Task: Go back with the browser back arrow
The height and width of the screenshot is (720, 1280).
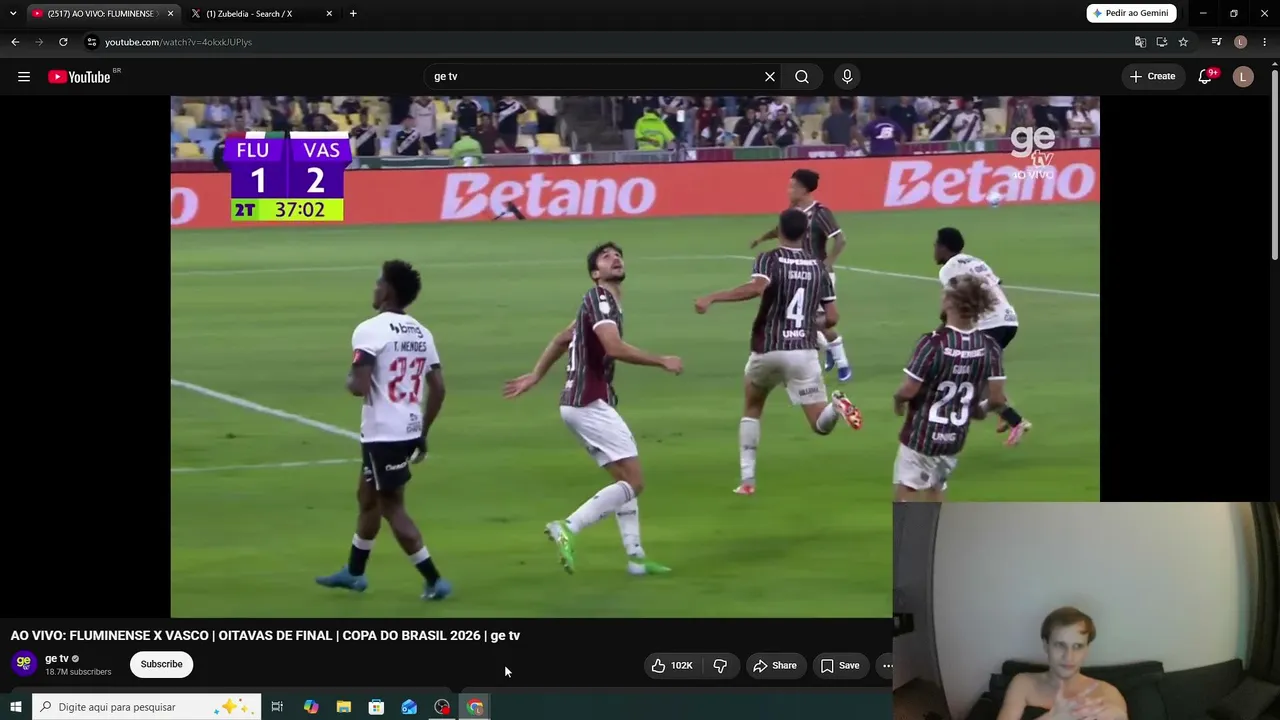Action: click(x=15, y=42)
